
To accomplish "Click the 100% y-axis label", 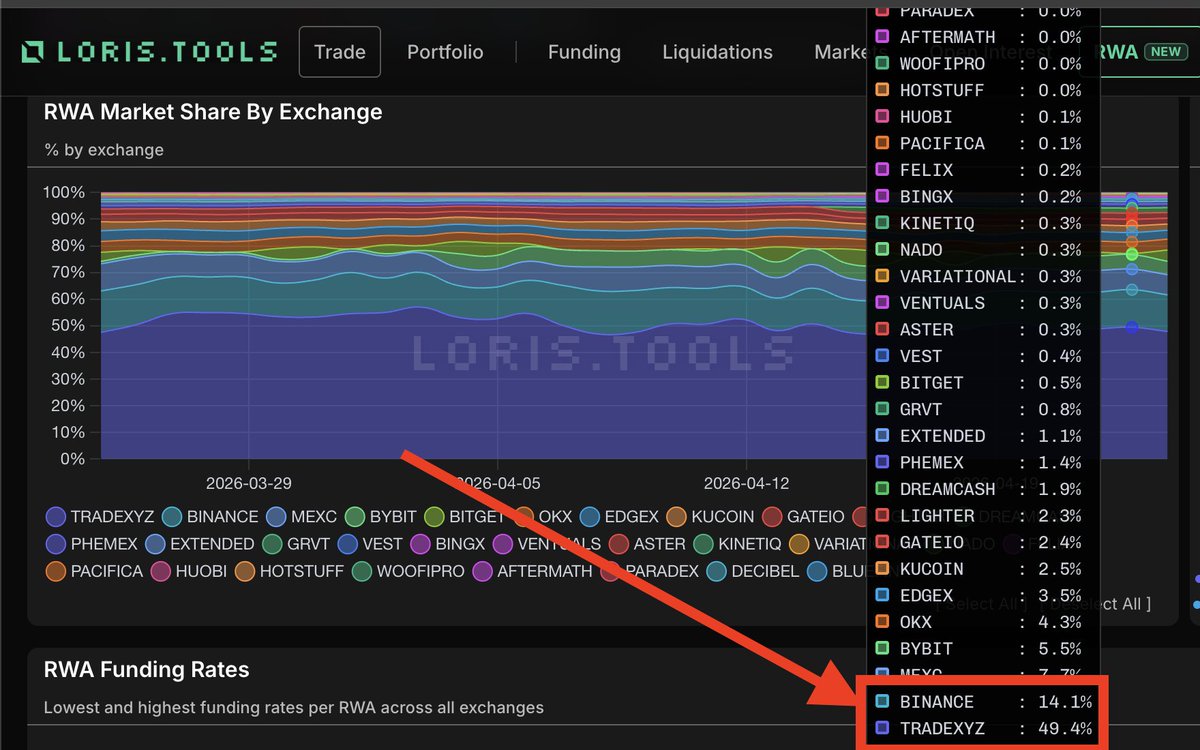I will coord(64,192).
